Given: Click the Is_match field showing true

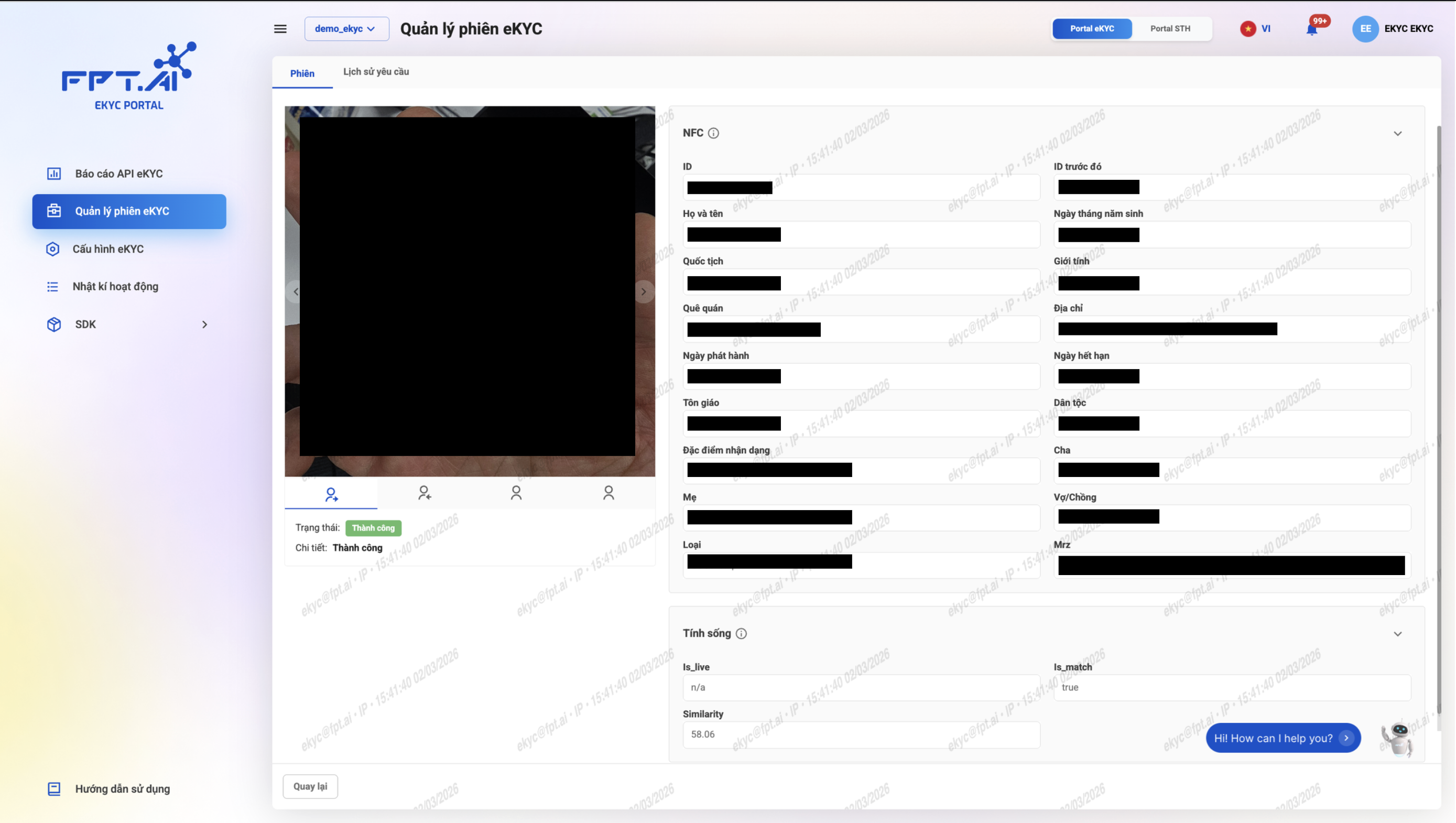Looking at the screenshot, I should pos(1232,688).
